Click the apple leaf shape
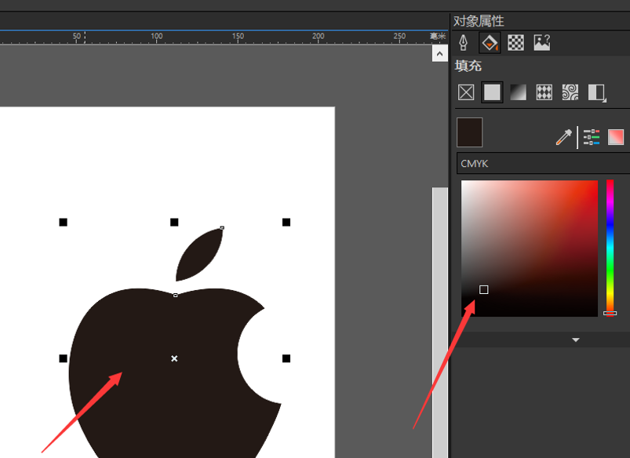This screenshot has height=458, width=630. 198,257
